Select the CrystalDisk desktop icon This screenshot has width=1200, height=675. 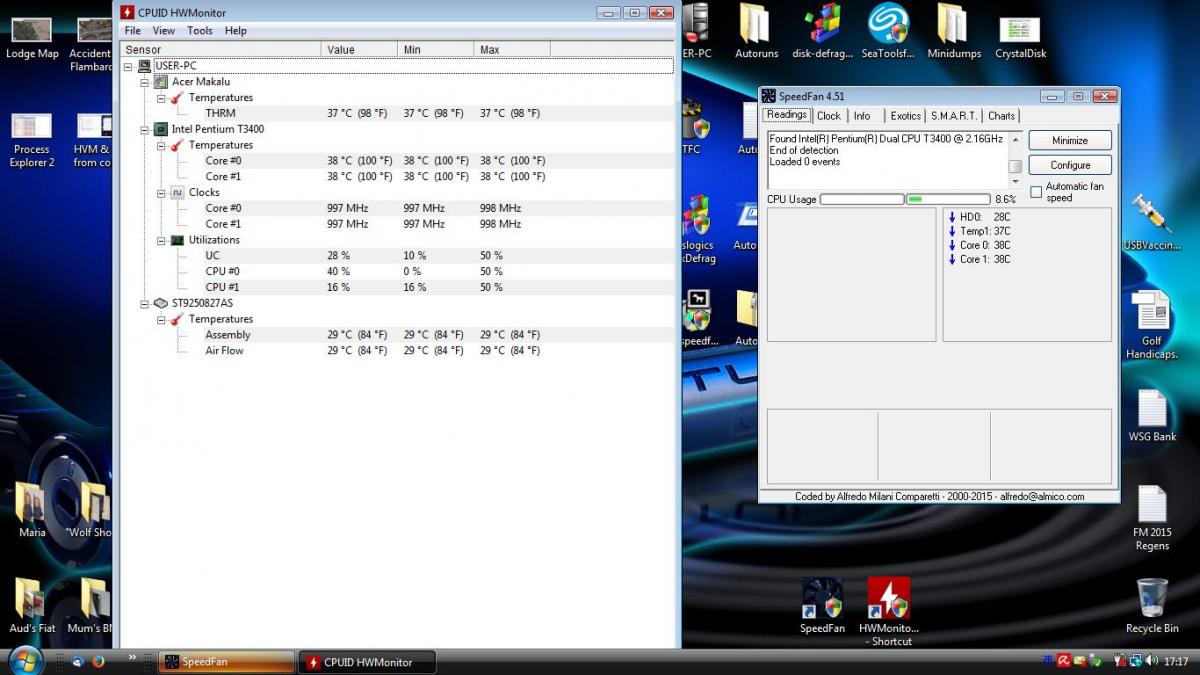click(1020, 36)
